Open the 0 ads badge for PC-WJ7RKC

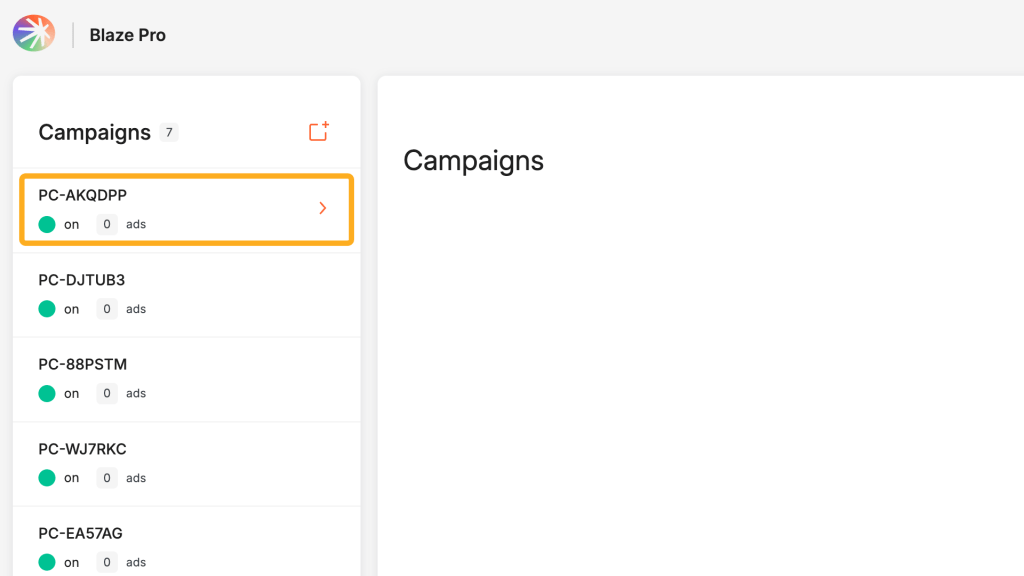tap(107, 478)
